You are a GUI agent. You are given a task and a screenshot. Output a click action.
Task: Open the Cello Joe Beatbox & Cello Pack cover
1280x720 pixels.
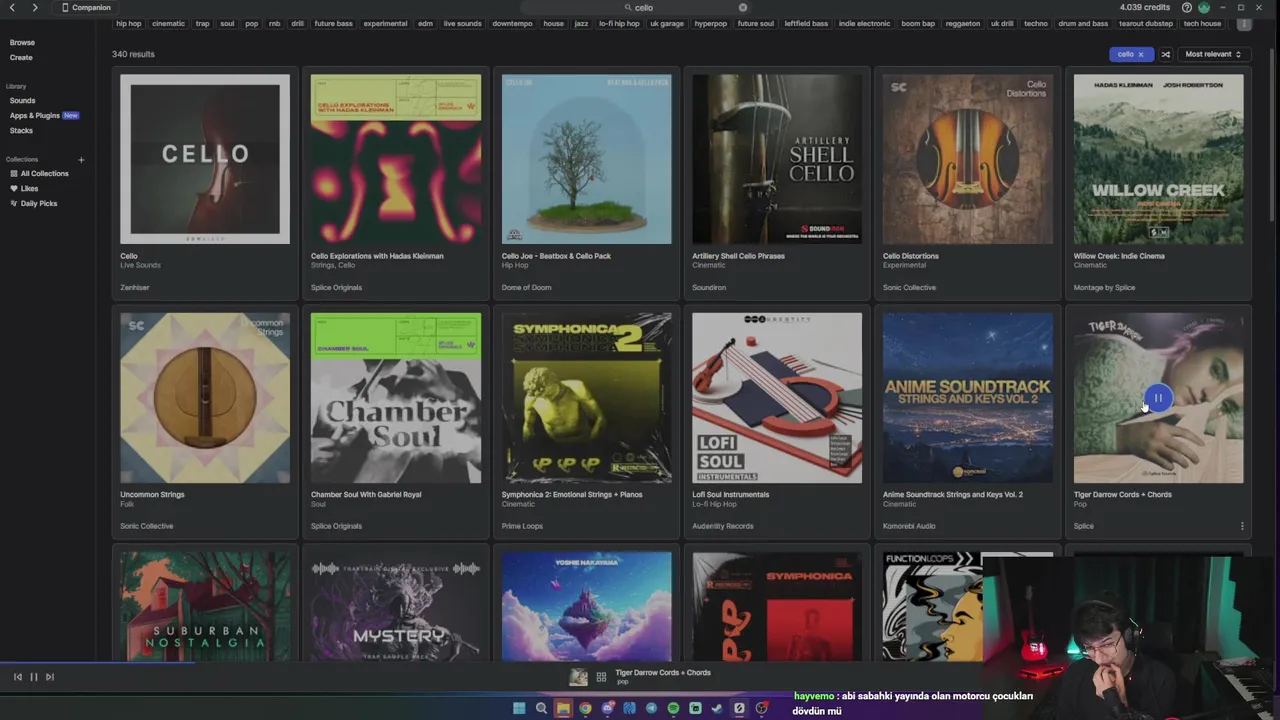587,159
